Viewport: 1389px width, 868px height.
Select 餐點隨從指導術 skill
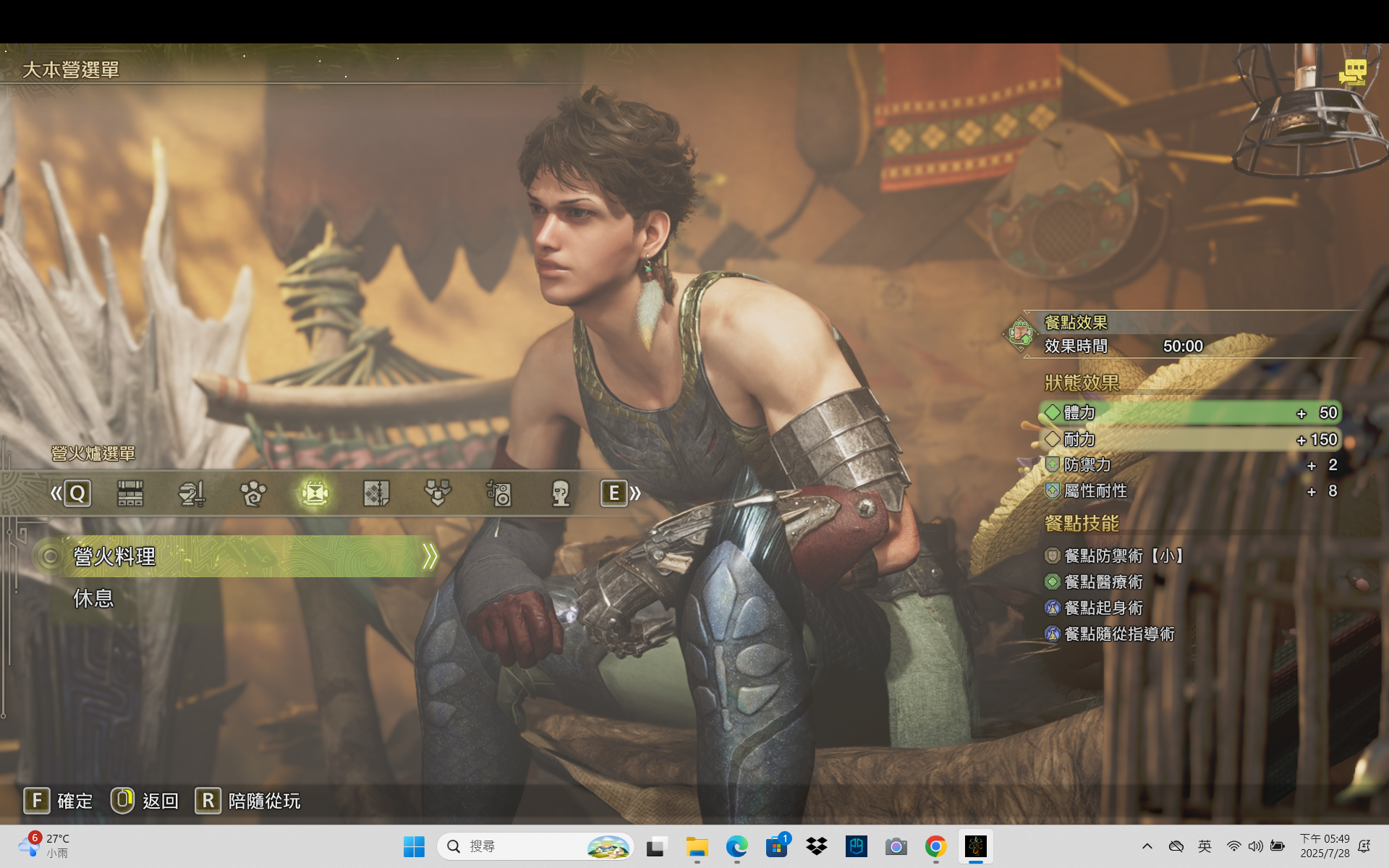pyautogui.click(x=1110, y=634)
